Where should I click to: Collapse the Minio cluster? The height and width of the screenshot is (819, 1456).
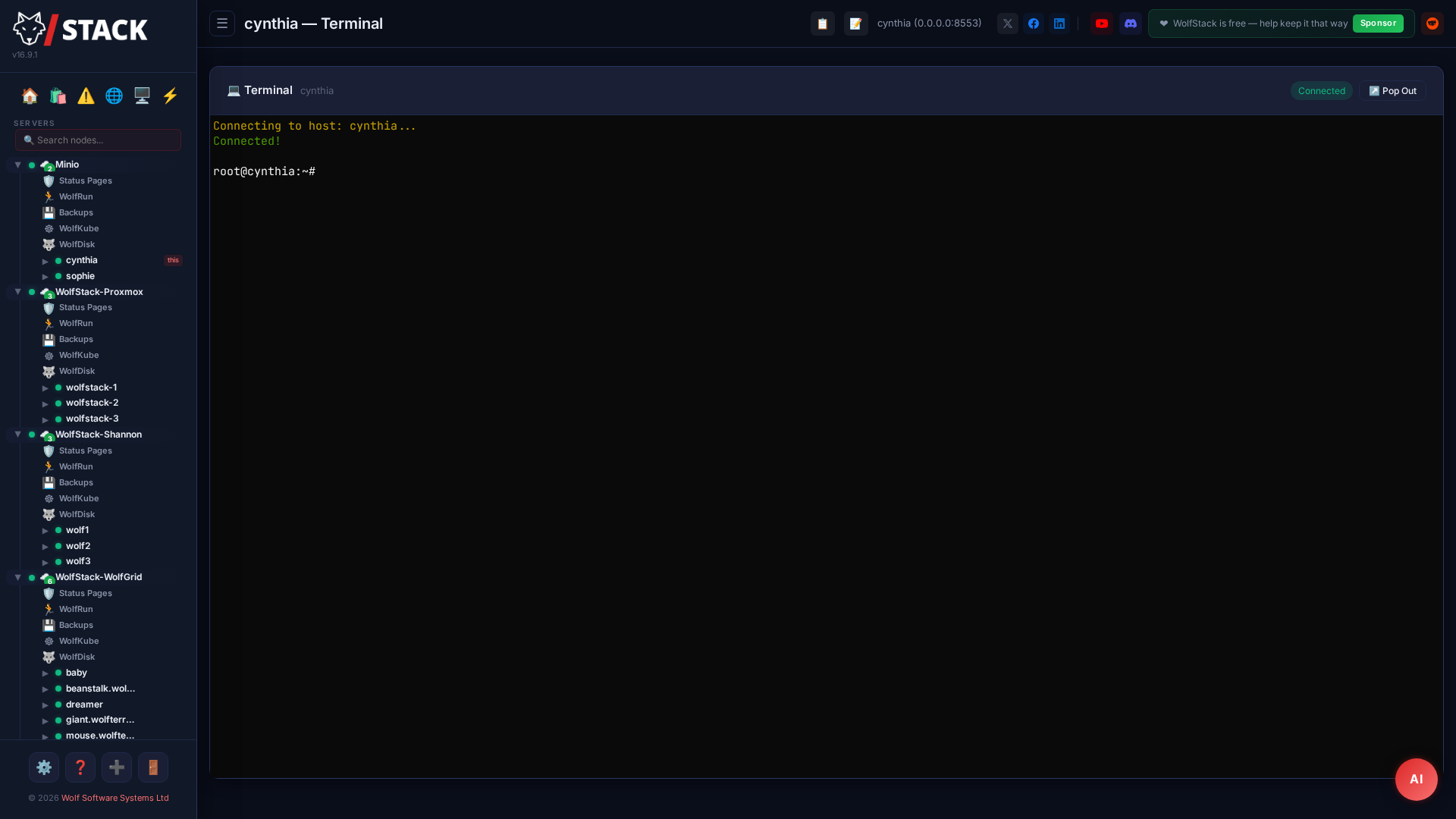[17, 165]
